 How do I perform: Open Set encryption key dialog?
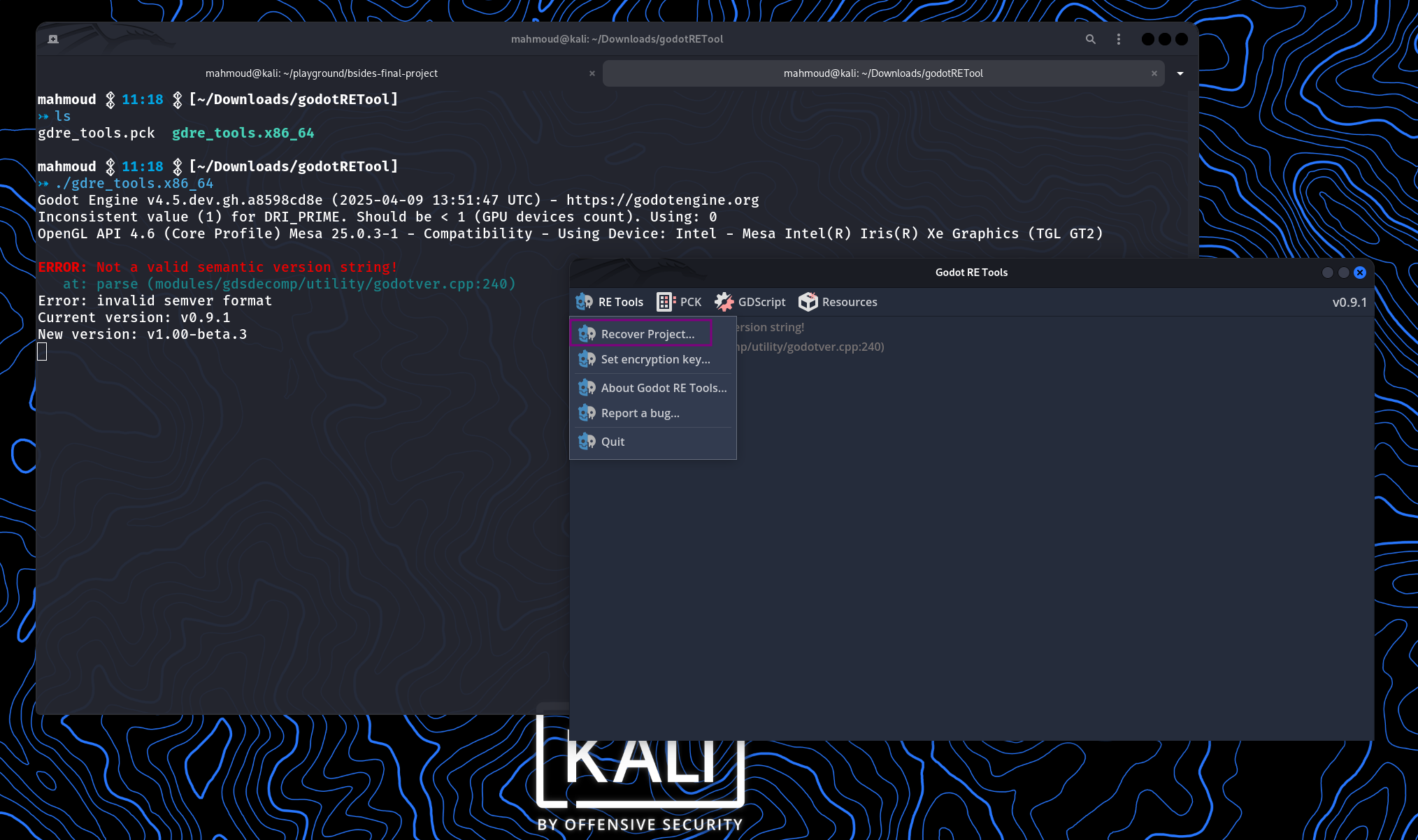653,359
